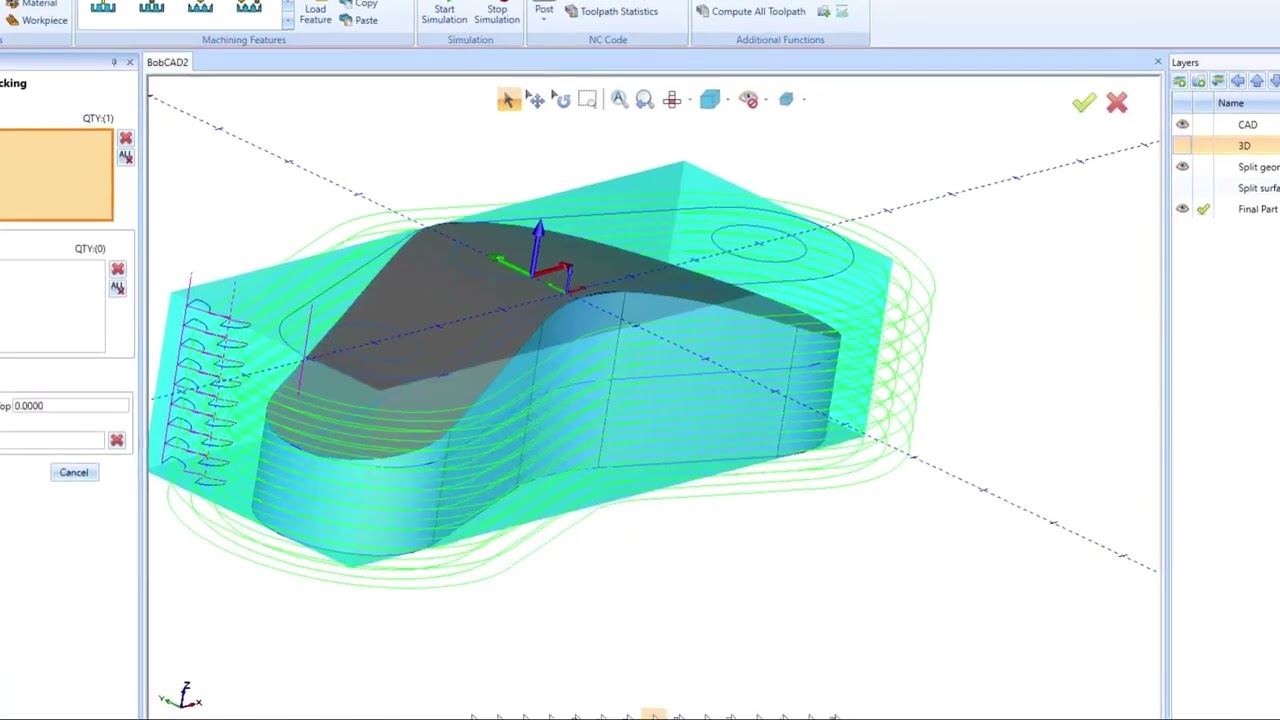The height and width of the screenshot is (720, 1280).
Task: Click the Start Simulation button
Action: (444, 13)
